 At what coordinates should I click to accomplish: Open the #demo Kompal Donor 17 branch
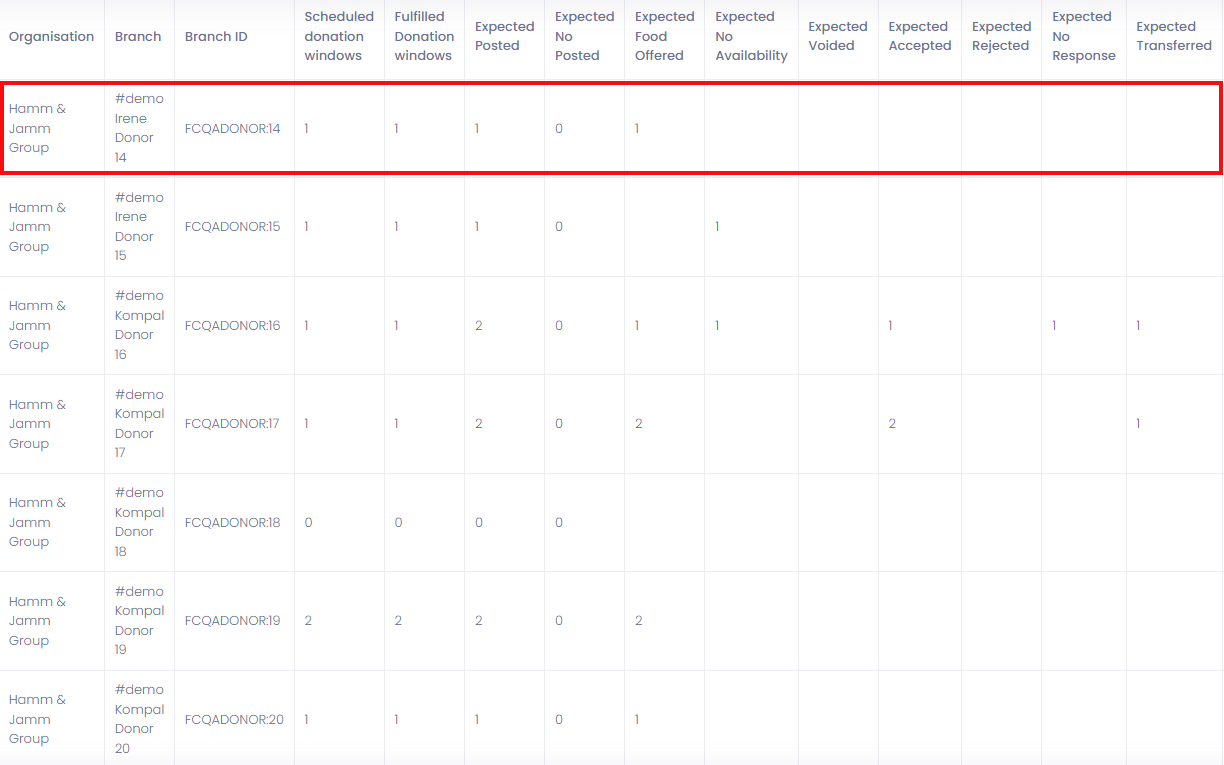(139, 423)
